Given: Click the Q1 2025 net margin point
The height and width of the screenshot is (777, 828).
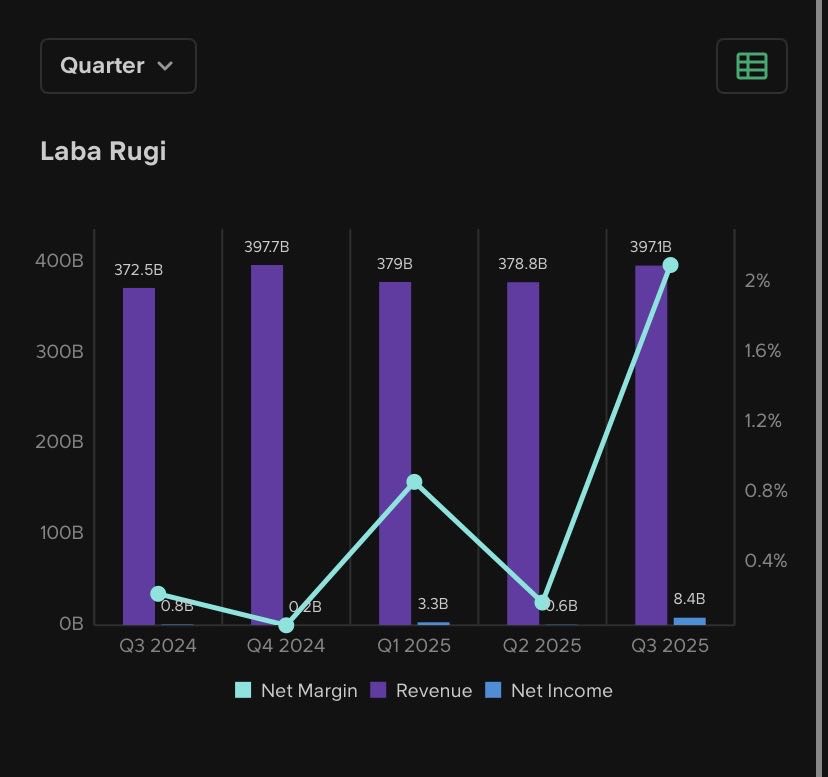Looking at the screenshot, I should (415, 482).
